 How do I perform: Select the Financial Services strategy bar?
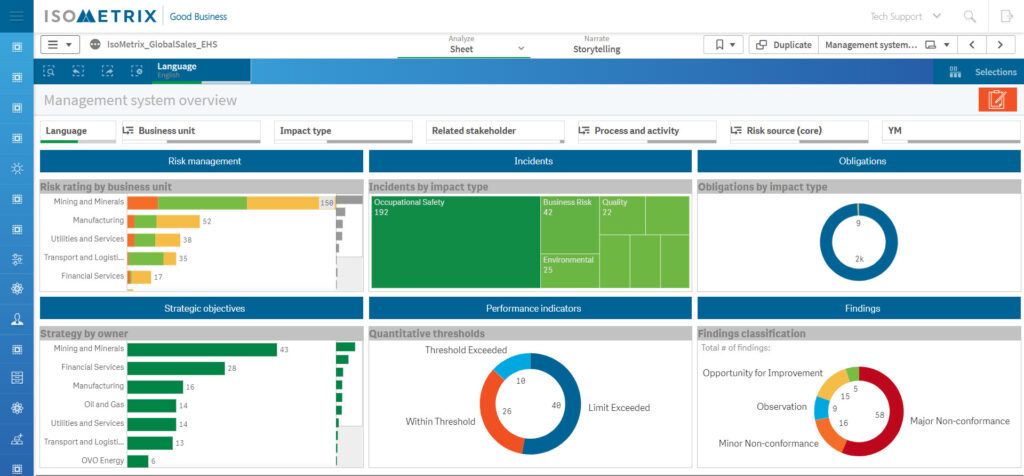click(176, 368)
